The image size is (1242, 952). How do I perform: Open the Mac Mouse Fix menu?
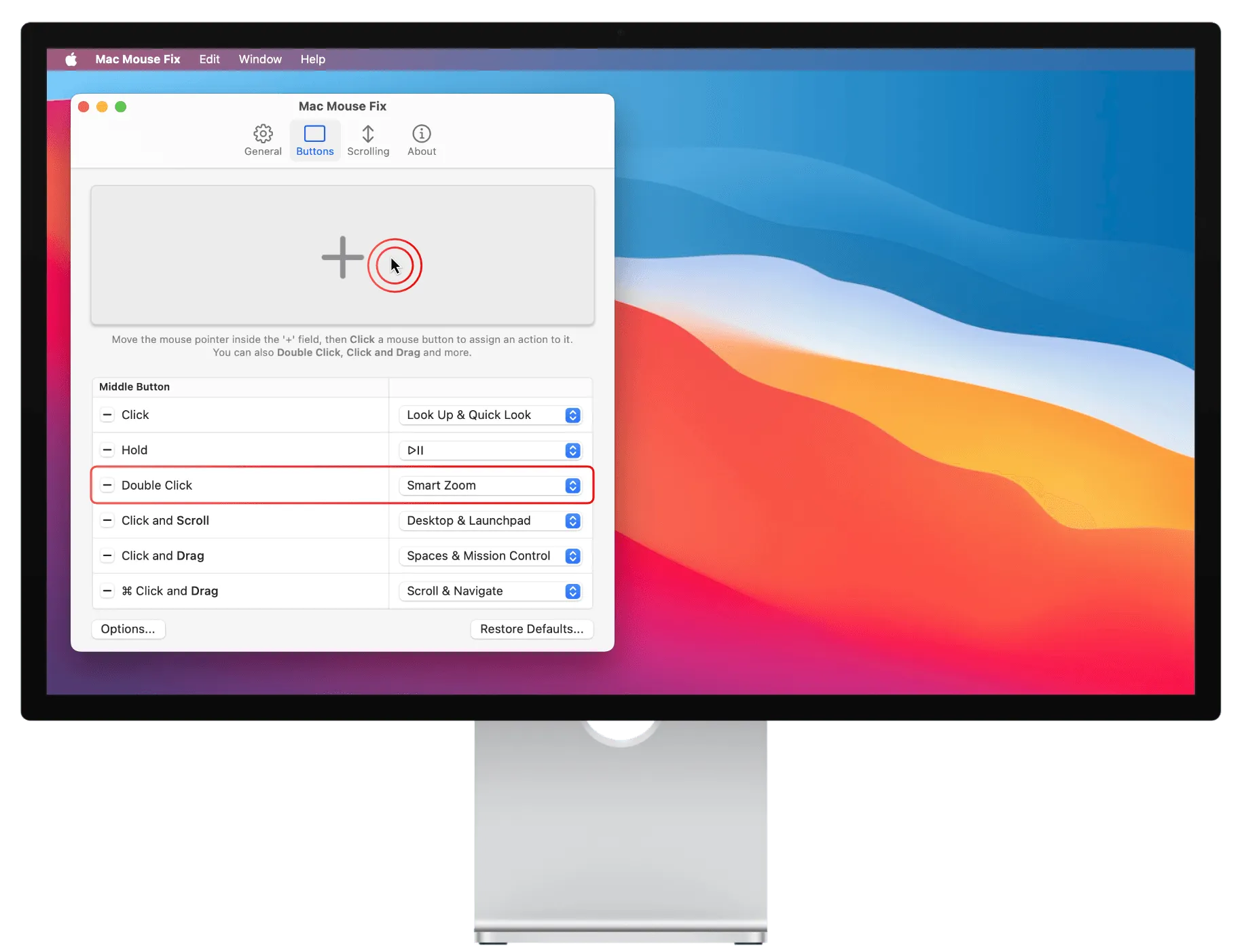(137, 59)
